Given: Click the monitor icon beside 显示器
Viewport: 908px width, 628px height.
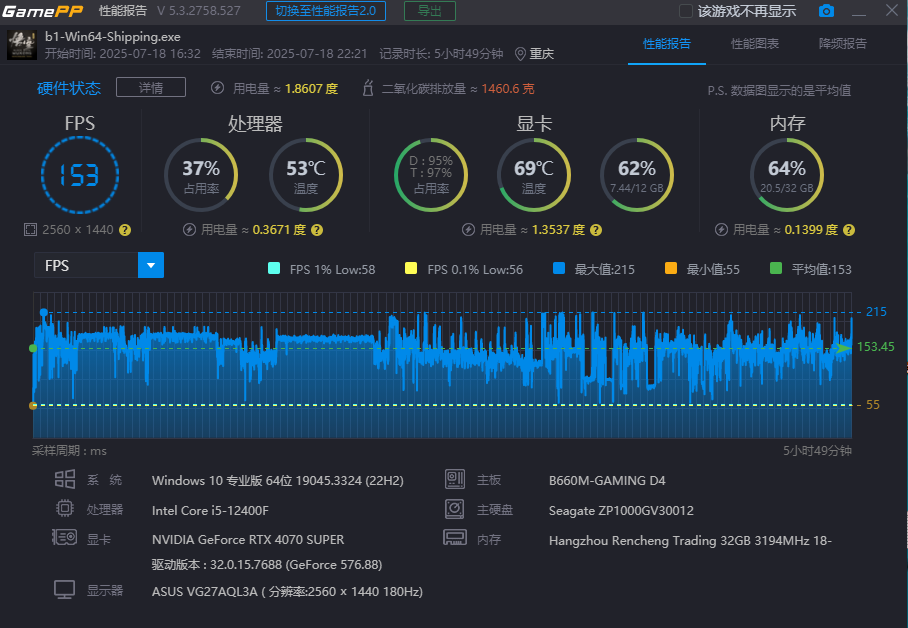Looking at the screenshot, I should coord(64,590).
